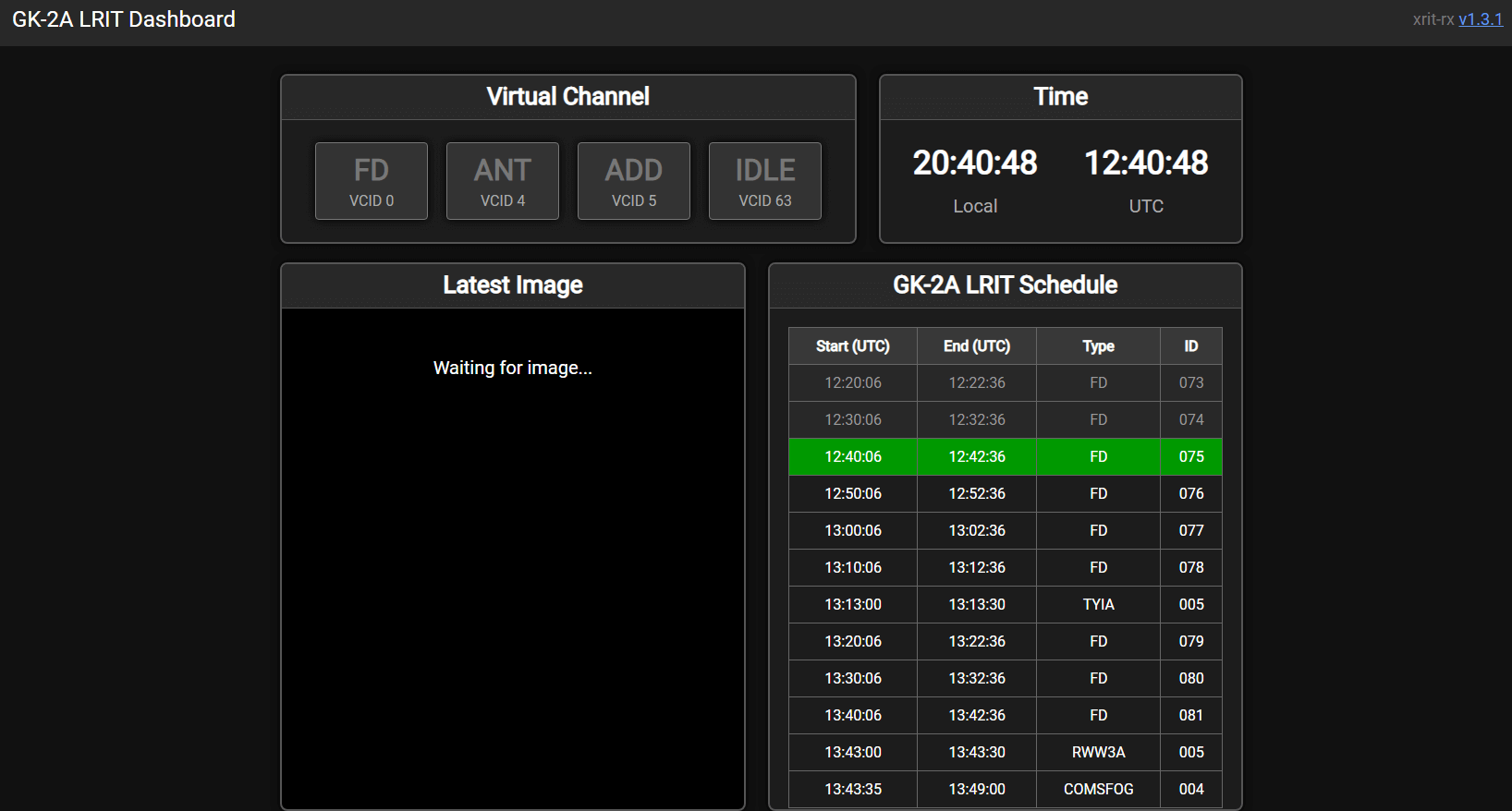Click the GK-2A LRIT Schedule heading
Screen dimensions: 1512x811
coord(1006,285)
